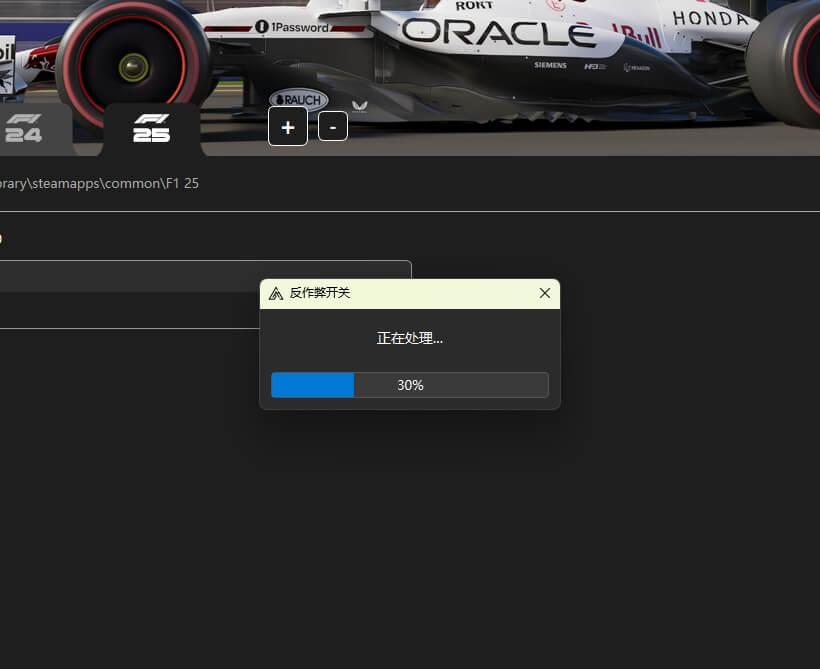Image resolution: width=820 pixels, height=669 pixels.
Task: Click the SIEMENS sponsor logo
Action: pyautogui.click(x=550, y=65)
